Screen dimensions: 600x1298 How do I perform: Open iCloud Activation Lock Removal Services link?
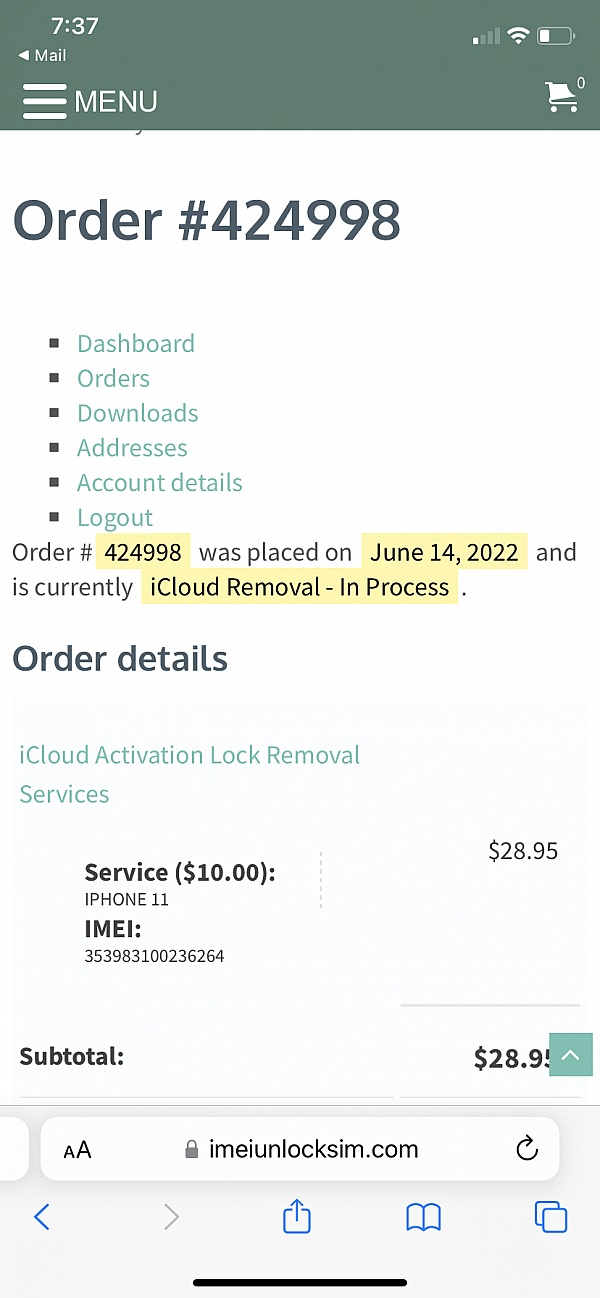(x=190, y=774)
